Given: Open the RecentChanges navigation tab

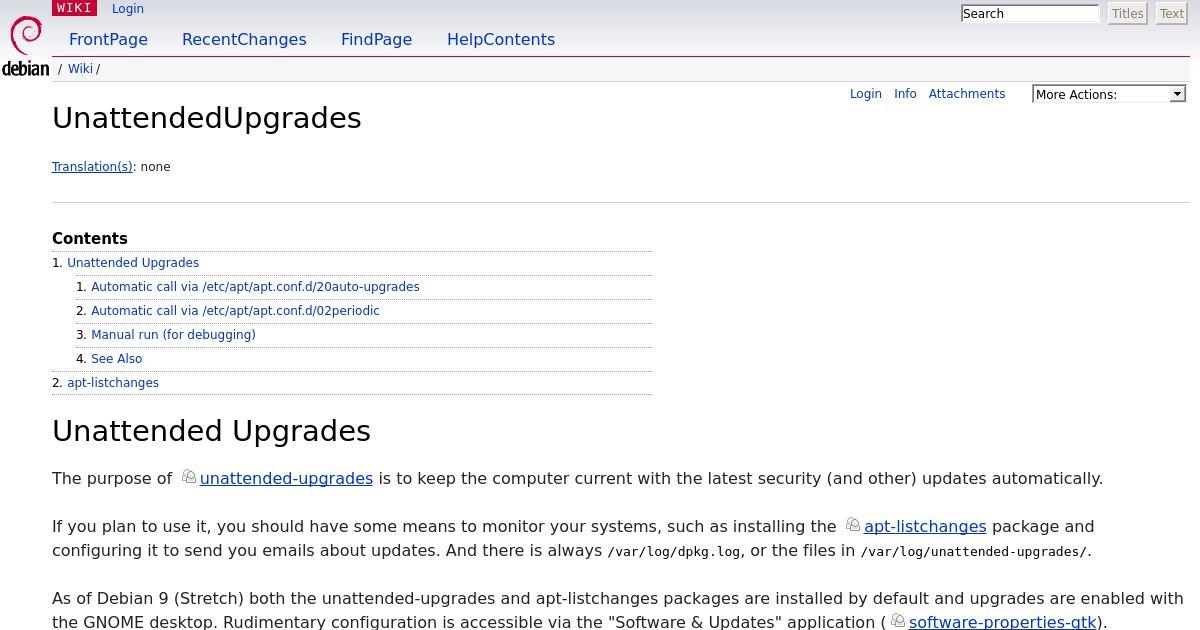Looking at the screenshot, I should [x=244, y=40].
